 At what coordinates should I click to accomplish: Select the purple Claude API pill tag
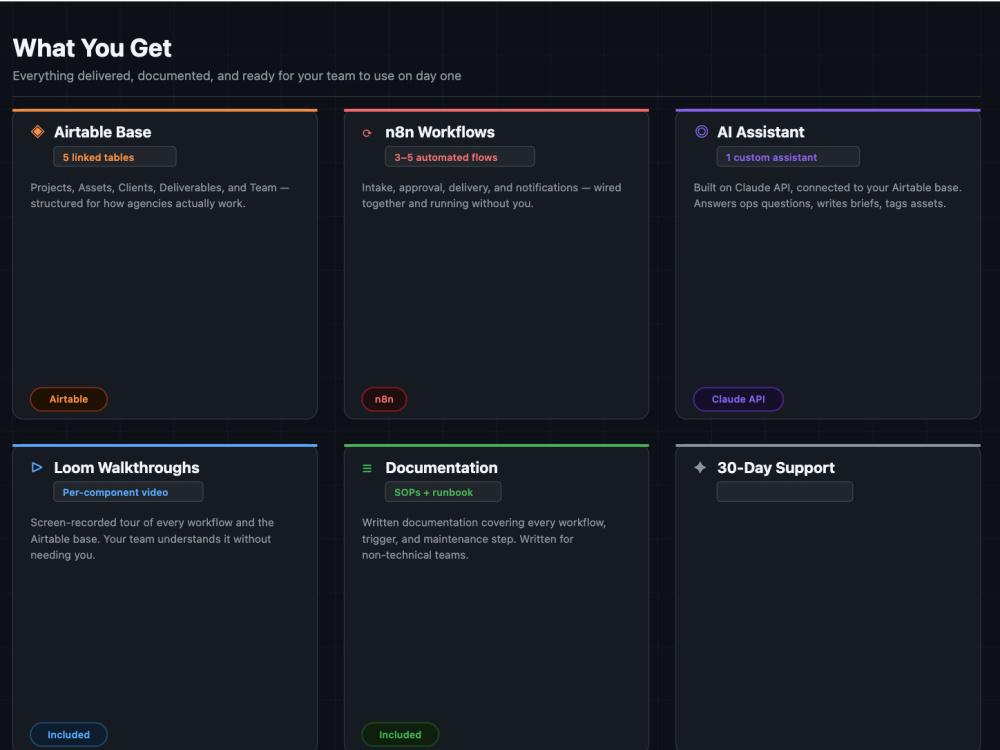[x=738, y=399]
